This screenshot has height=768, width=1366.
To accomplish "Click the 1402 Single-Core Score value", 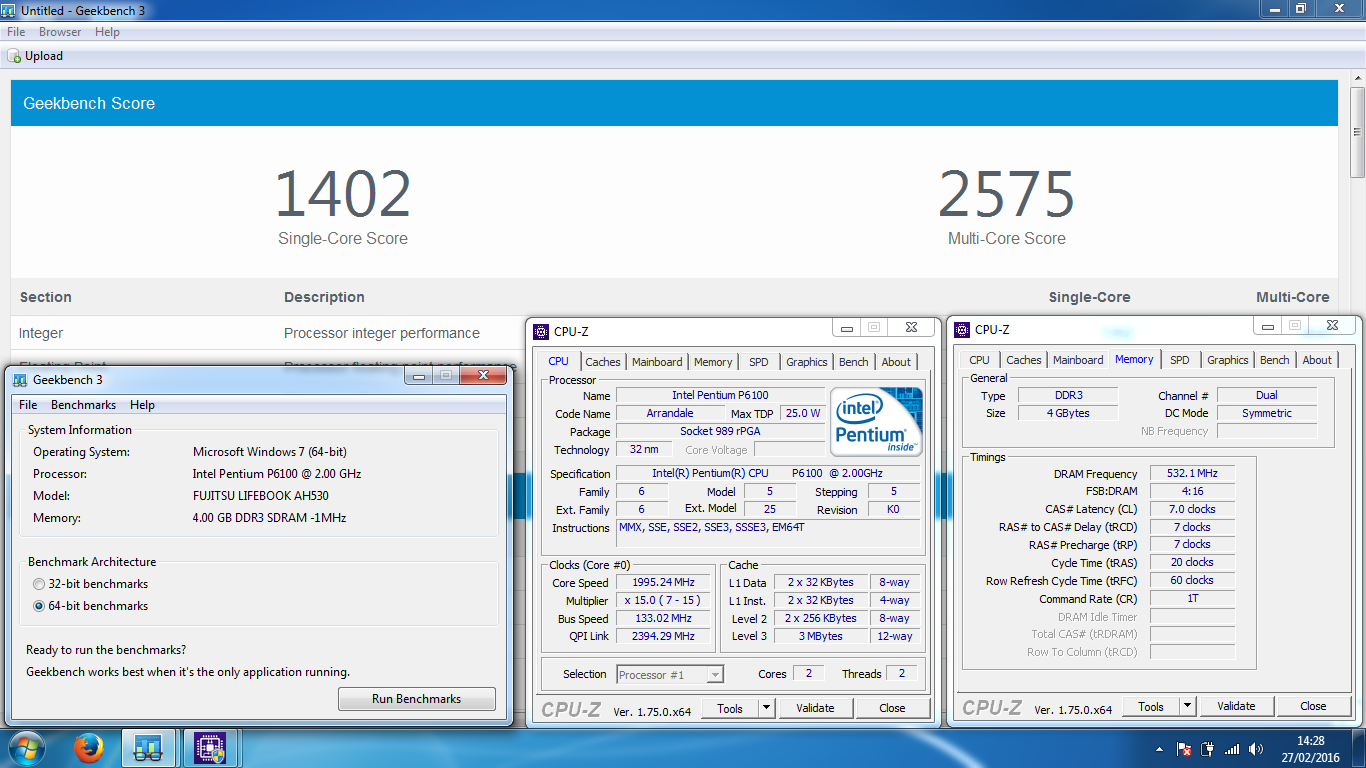I will (343, 194).
